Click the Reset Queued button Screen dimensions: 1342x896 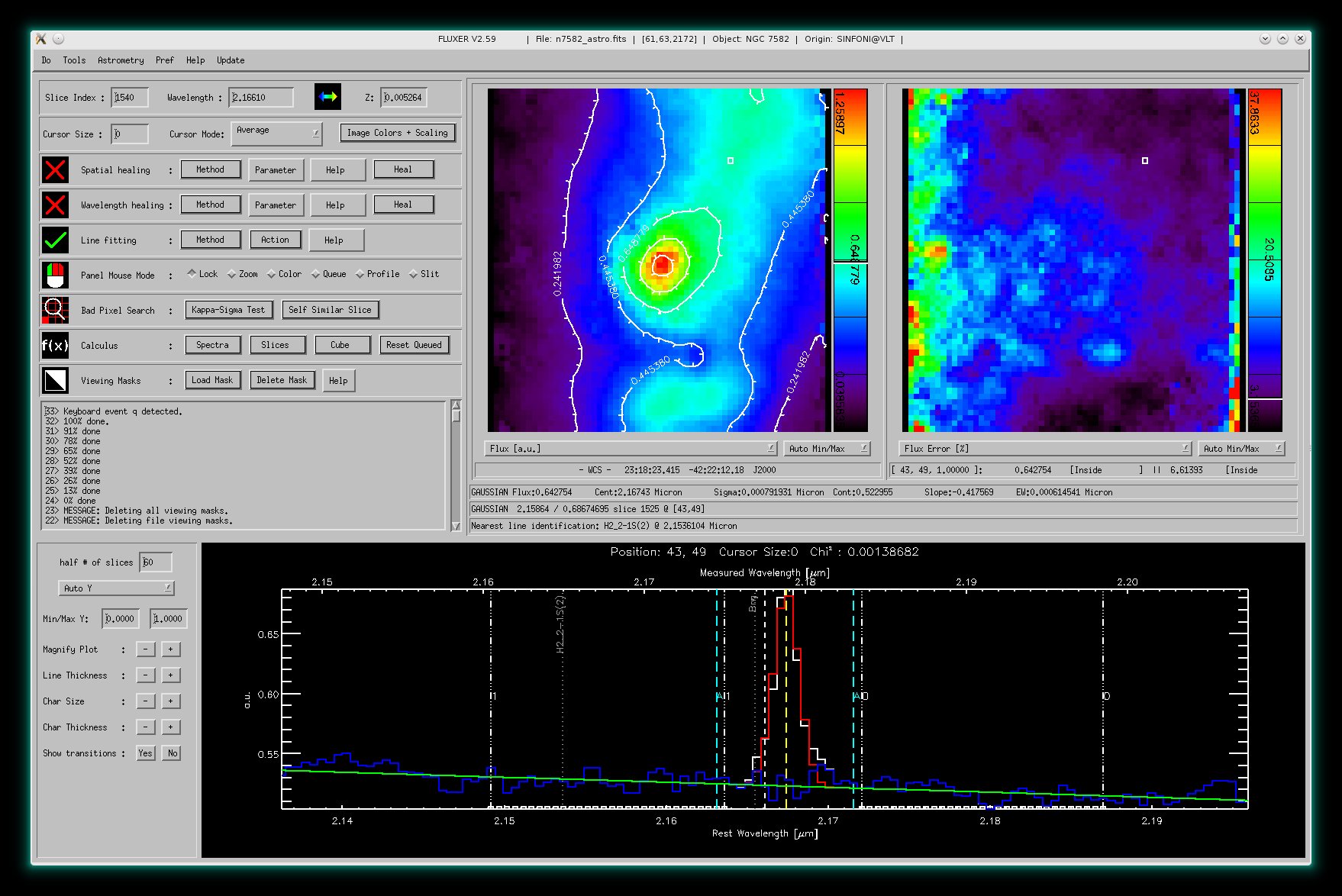[x=414, y=345]
